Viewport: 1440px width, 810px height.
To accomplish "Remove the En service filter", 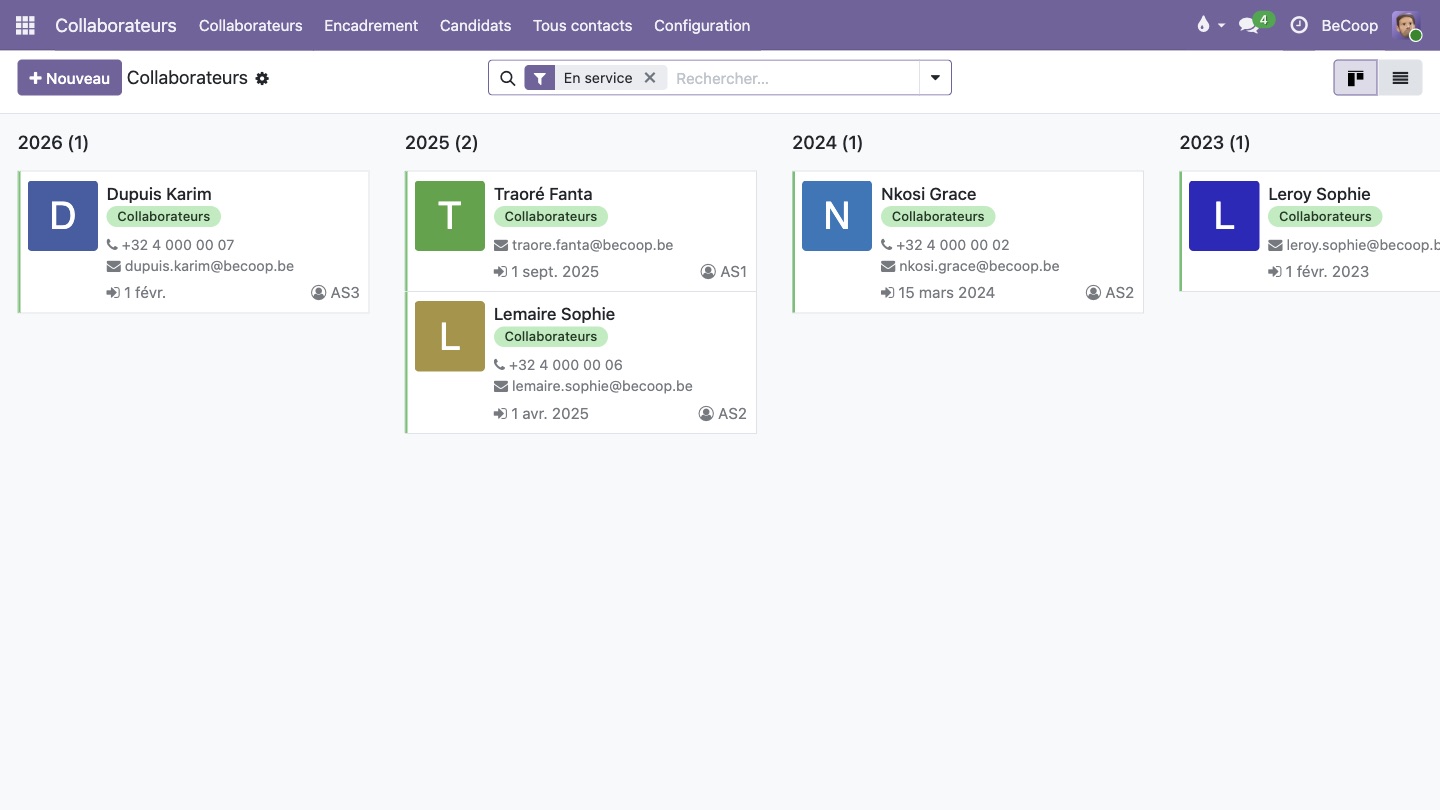I will coord(649,77).
